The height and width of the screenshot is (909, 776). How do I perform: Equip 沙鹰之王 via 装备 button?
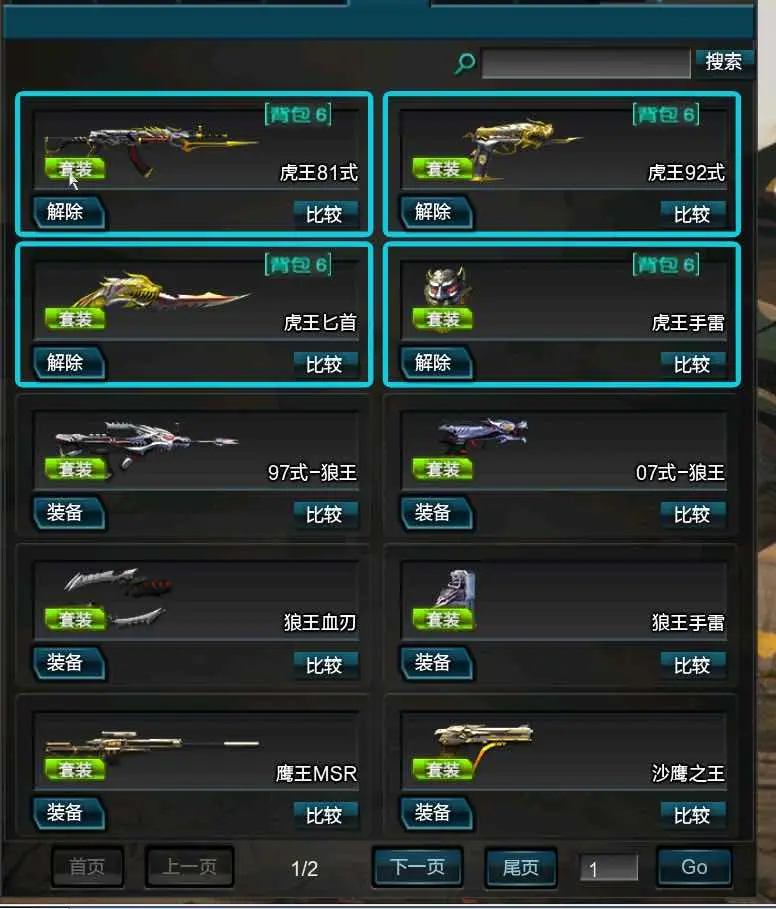coord(436,813)
